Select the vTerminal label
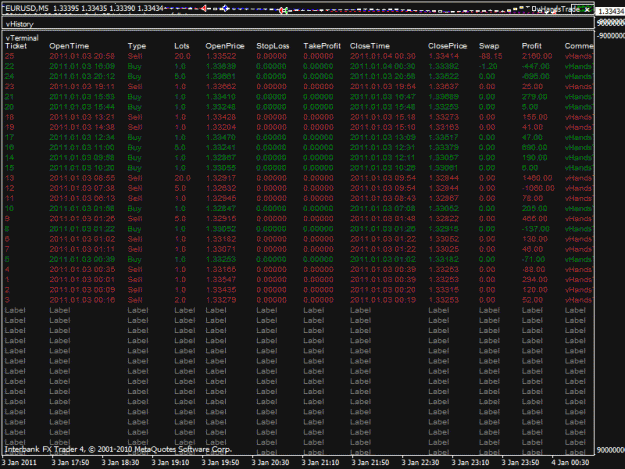The height and width of the screenshot is (469, 625). (22, 38)
